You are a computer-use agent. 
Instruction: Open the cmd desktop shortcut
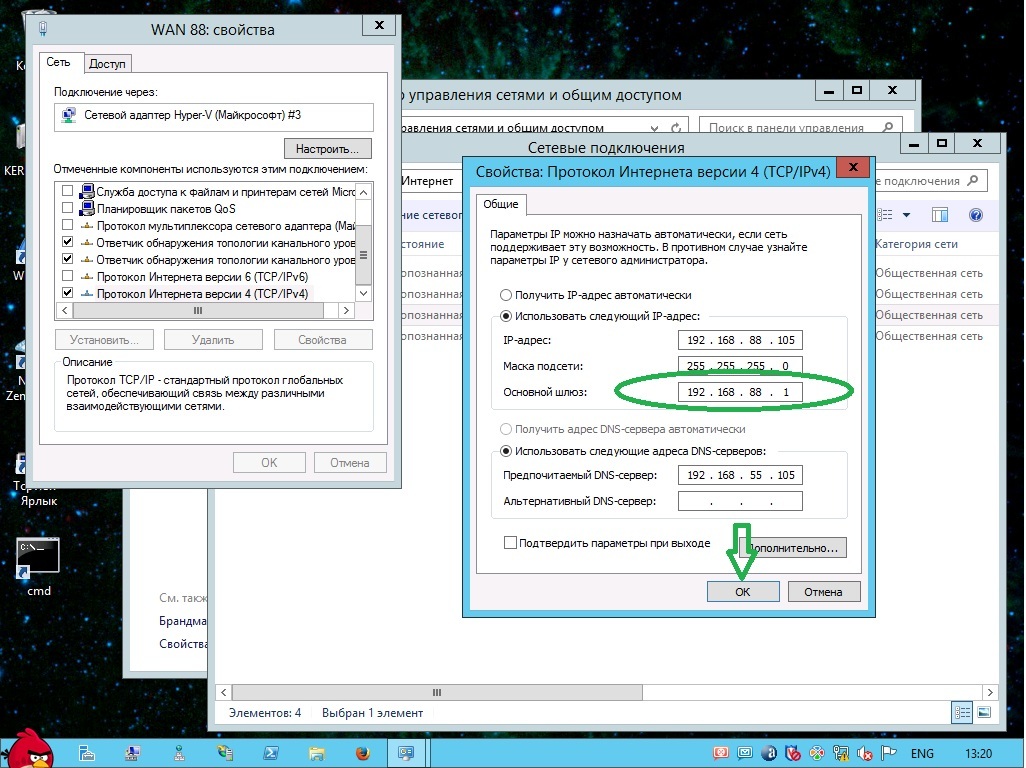click(38, 557)
